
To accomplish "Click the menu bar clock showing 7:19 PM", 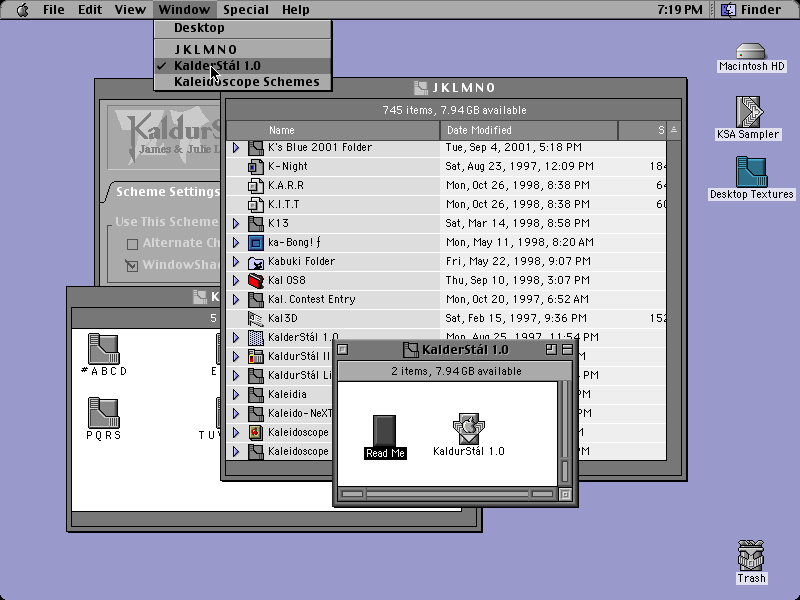I will pos(679,10).
